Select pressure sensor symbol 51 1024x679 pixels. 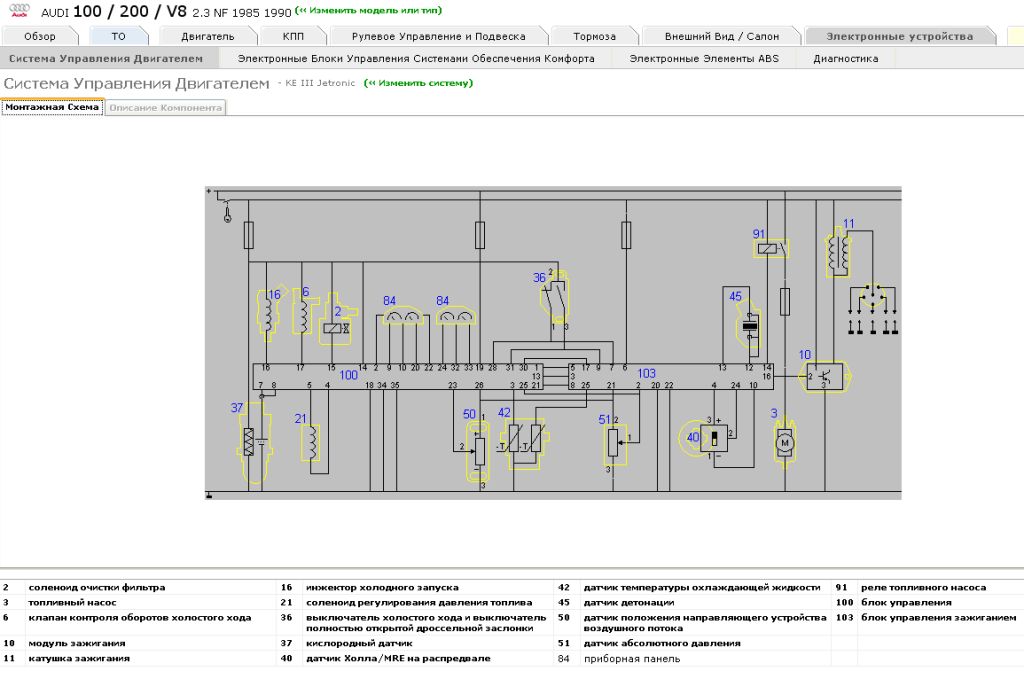[614, 444]
